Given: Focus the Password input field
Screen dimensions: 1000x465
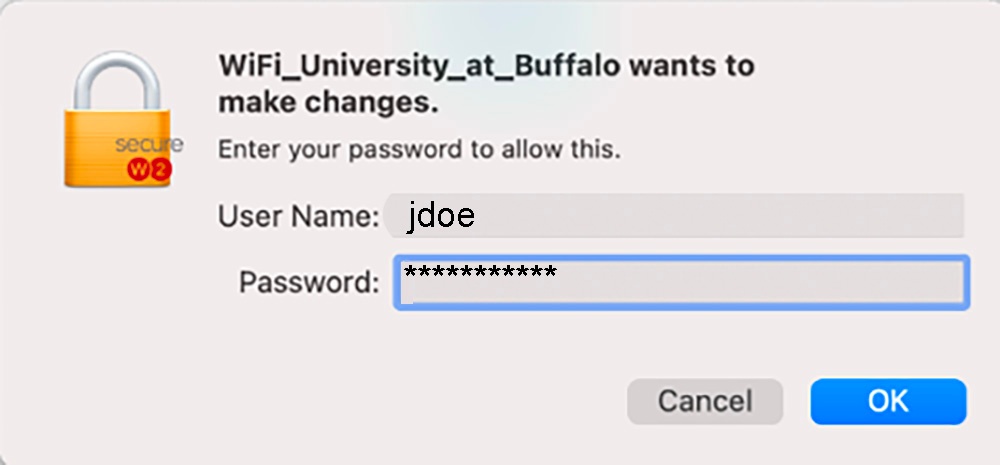Looking at the screenshot, I should click(x=680, y=282).
